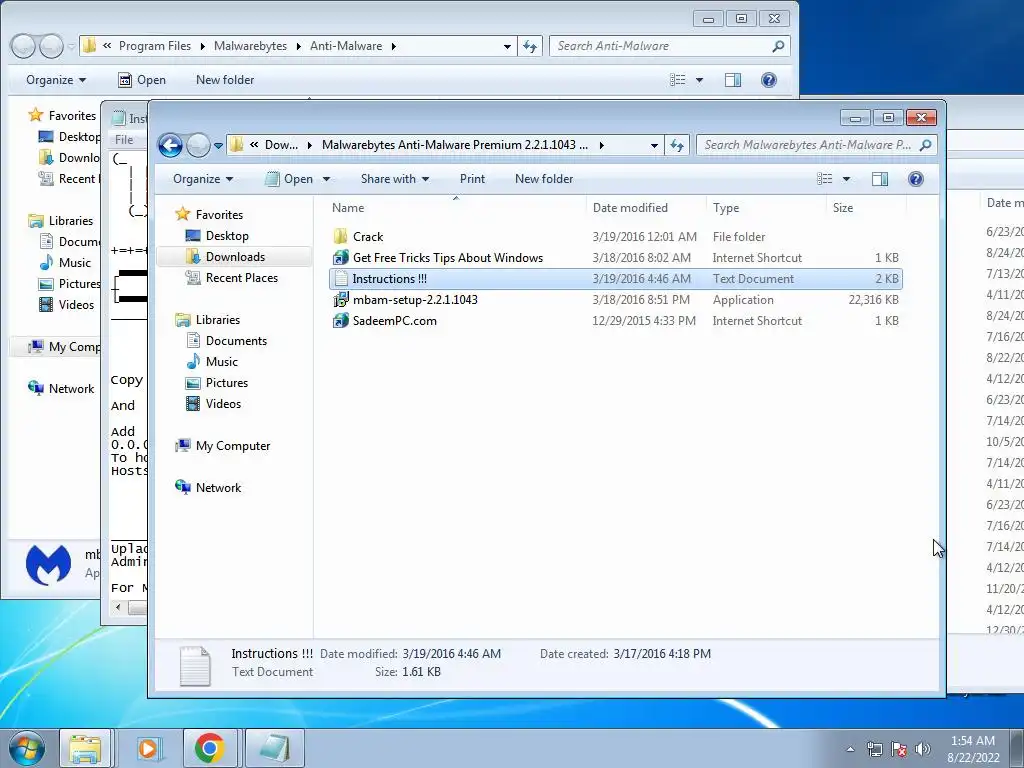Click Malwarebytes Anti-Malware Premium breadcrumb segment
The image size is (1024, 768).
455,145
